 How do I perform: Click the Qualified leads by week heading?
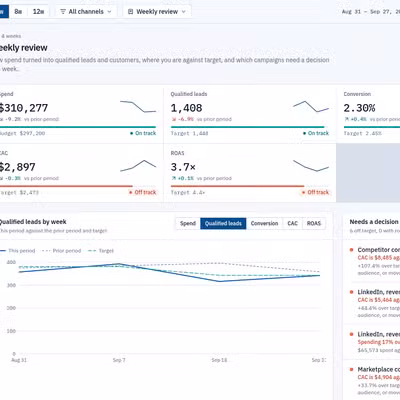[x=33, y=222]
